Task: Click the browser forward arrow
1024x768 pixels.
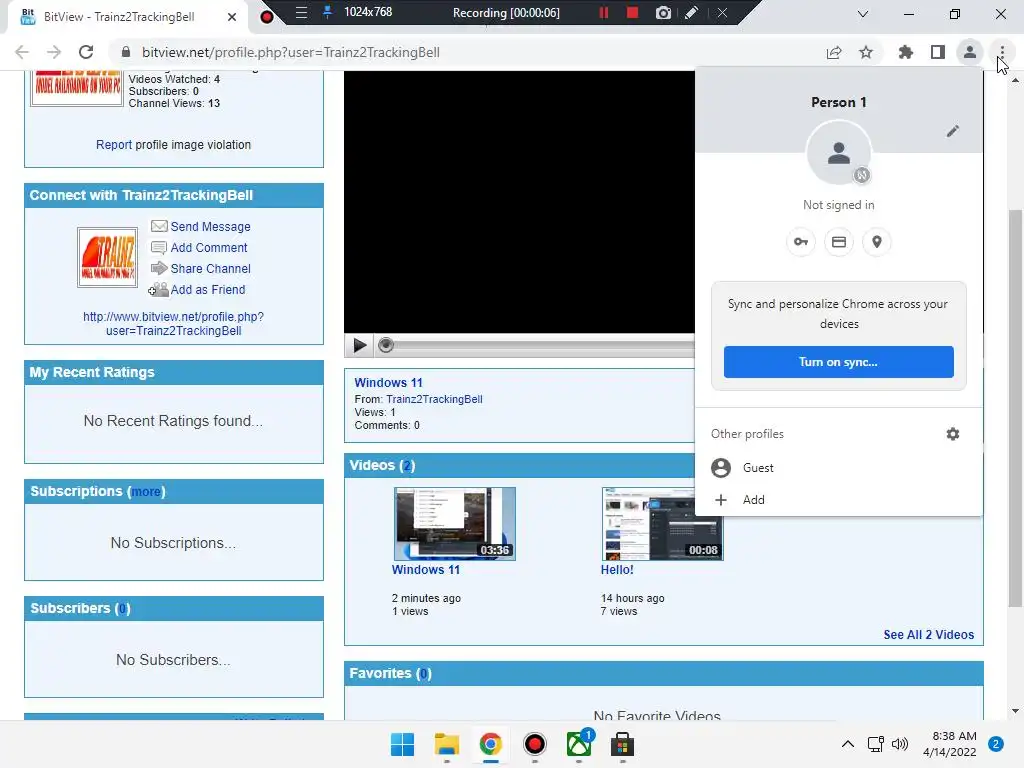Action: tap(54, 52)
